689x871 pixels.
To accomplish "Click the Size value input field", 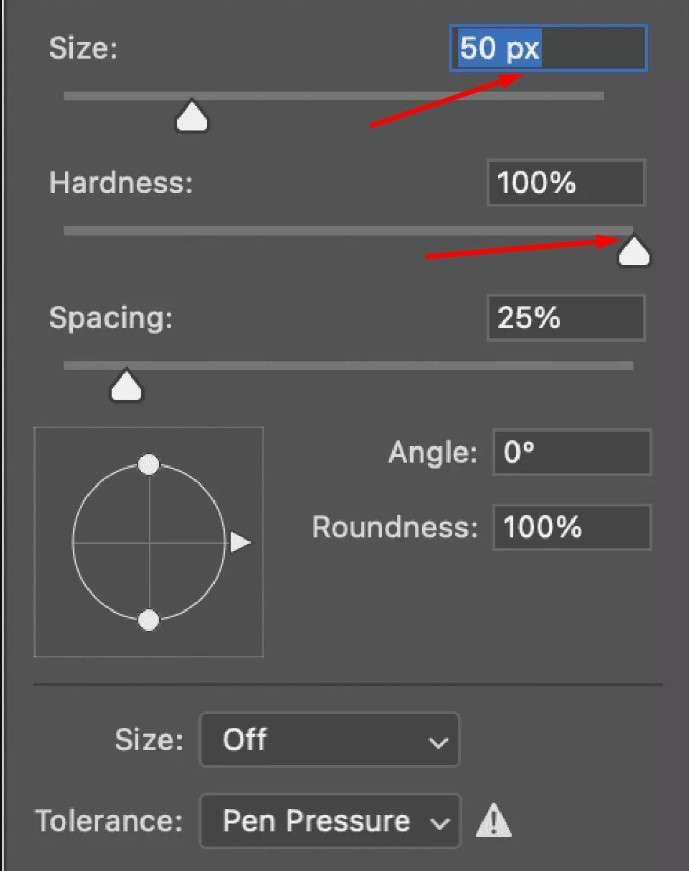I will pos(548,49).
